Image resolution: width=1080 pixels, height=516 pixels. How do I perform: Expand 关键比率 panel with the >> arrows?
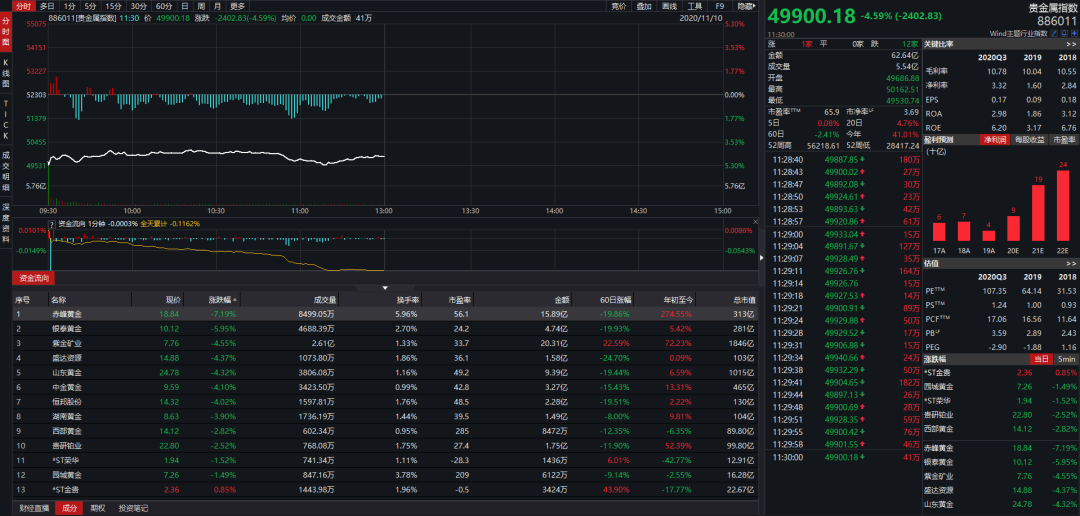[1072, 43]
